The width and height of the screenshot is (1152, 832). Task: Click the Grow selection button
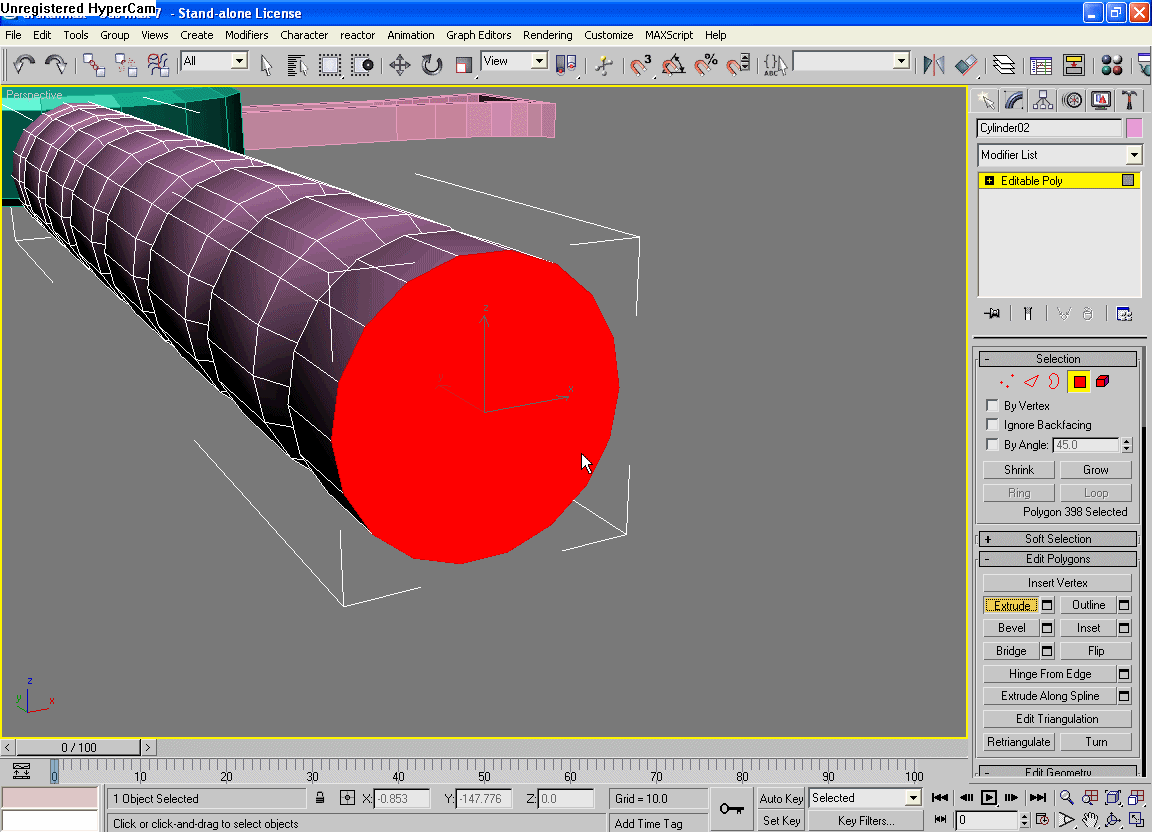(1095, 470)
